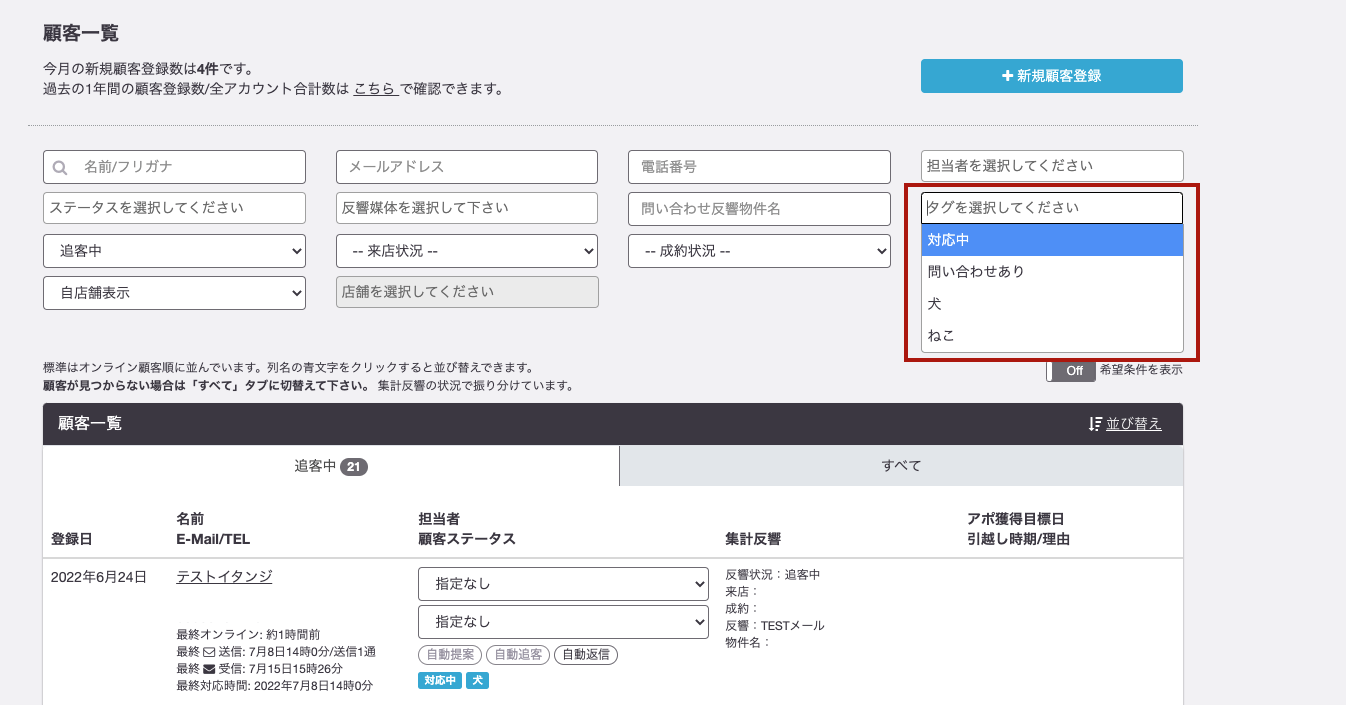The image size is (1346, 705).
Task: Switch to the 追客中 tab
Action: (x=331, y=466)
